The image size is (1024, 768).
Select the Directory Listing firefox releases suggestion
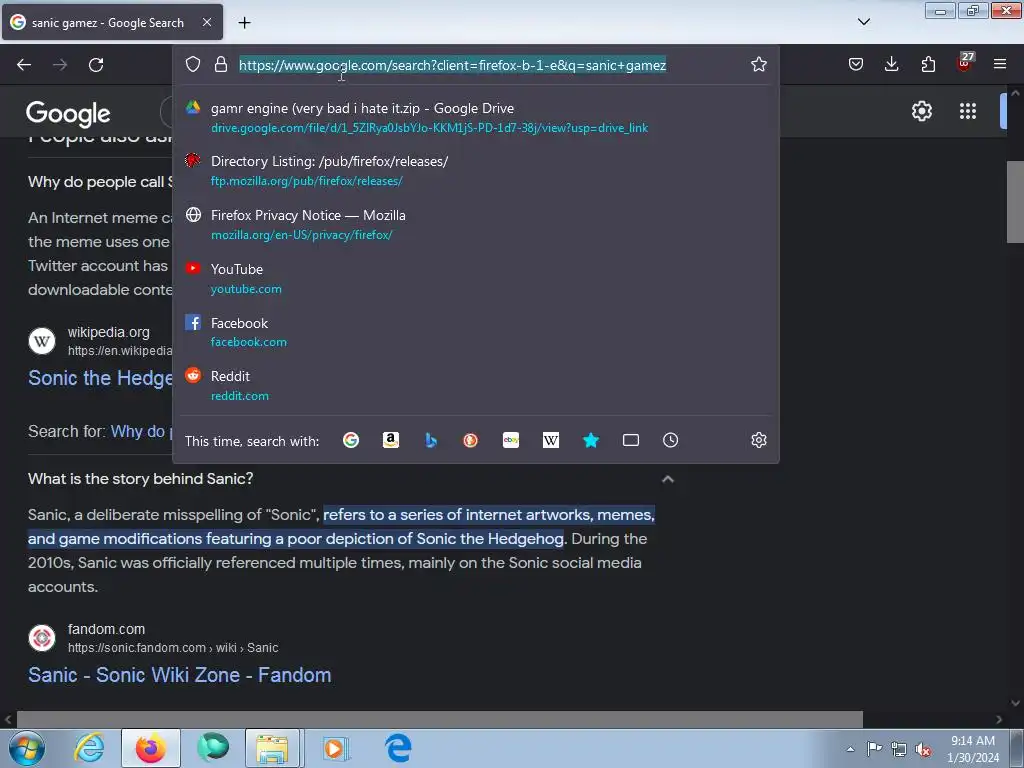tap(475, 170)
